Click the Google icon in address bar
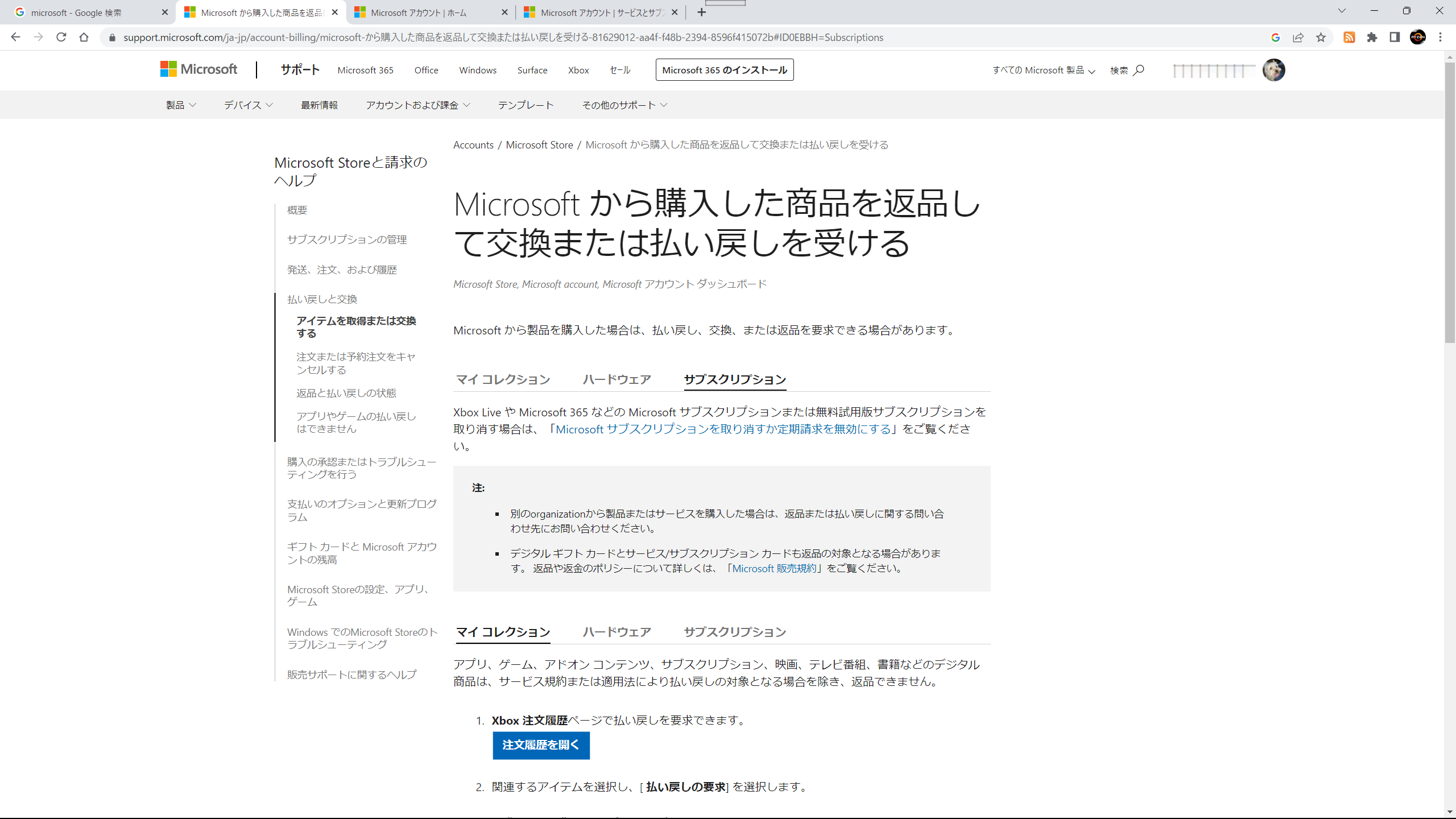1456x819 pixels. (1276, 38)
